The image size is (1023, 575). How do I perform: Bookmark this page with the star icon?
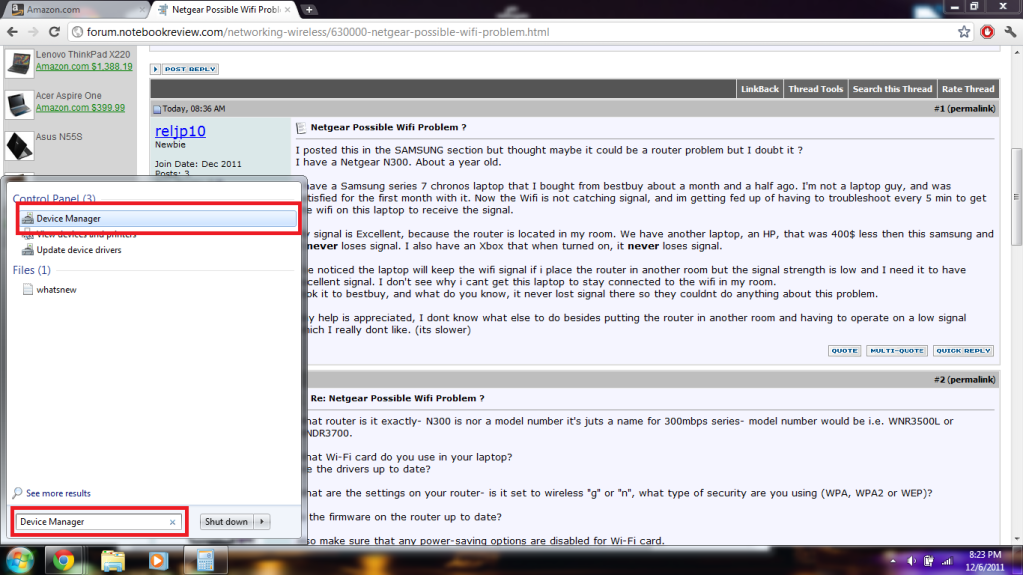[964, 32]
